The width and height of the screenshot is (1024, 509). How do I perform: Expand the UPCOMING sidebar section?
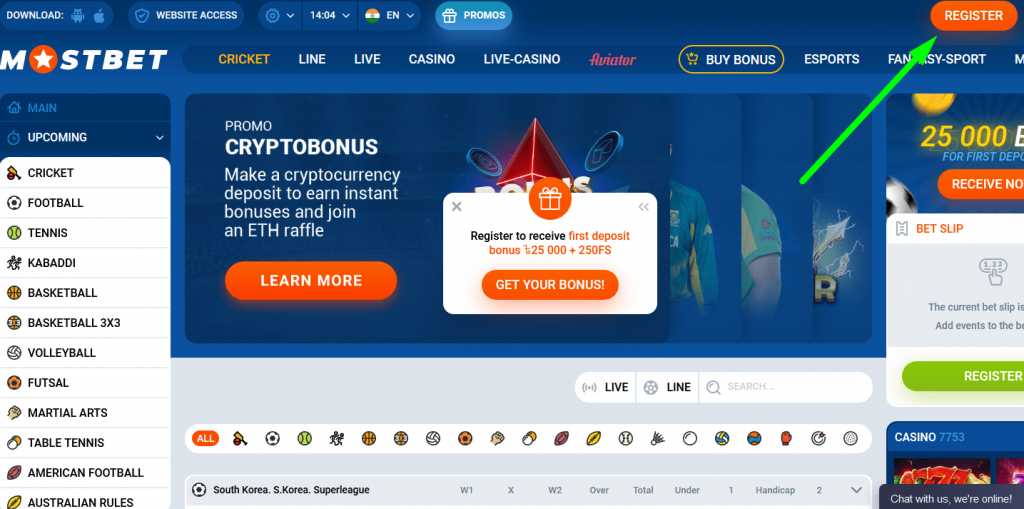(85, 138)
